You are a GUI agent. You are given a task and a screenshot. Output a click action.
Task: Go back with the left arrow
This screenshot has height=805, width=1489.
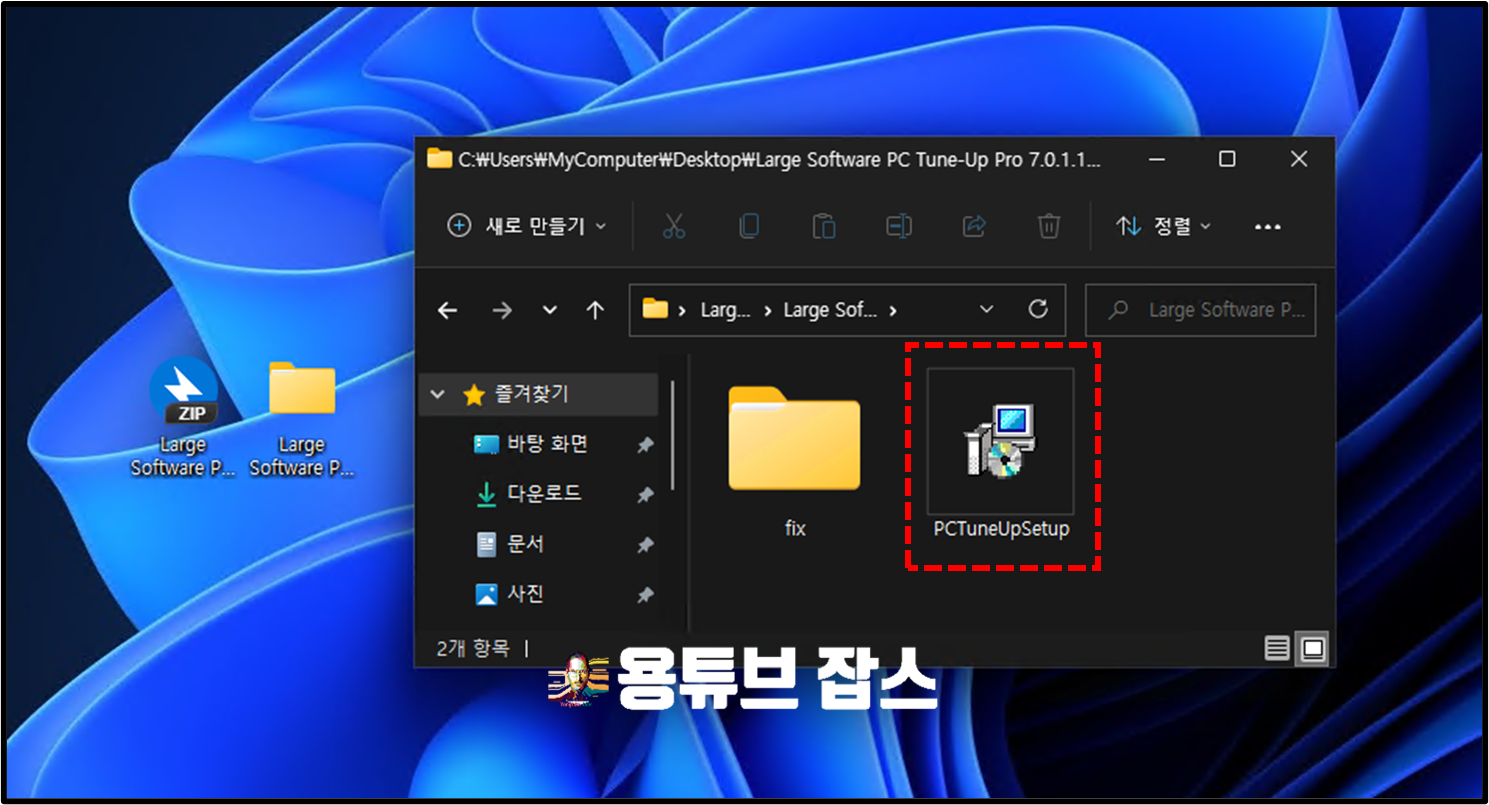click(447, 310)
